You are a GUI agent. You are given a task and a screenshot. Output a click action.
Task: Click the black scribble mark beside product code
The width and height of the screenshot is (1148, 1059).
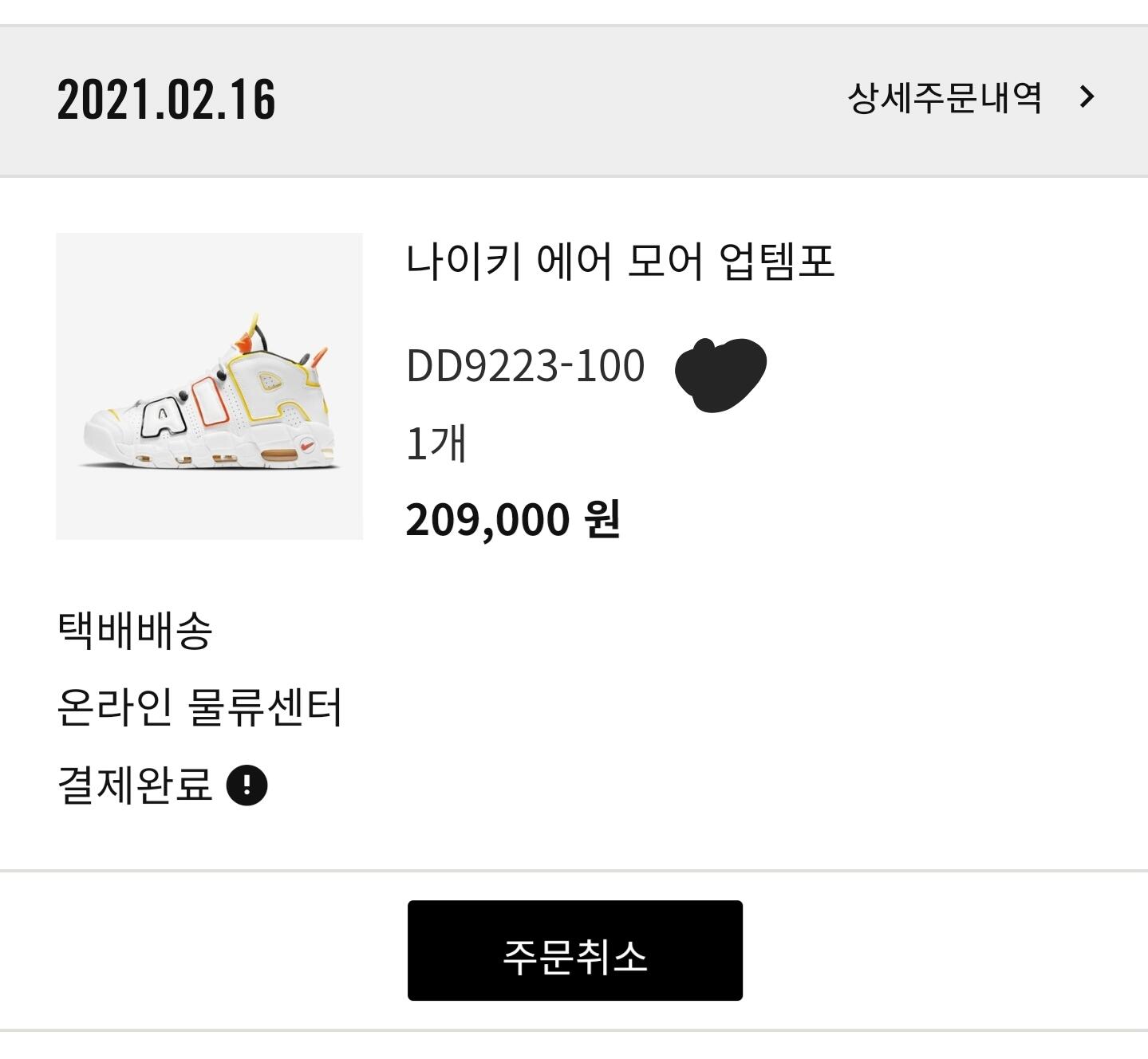click(x=720, y=373)
